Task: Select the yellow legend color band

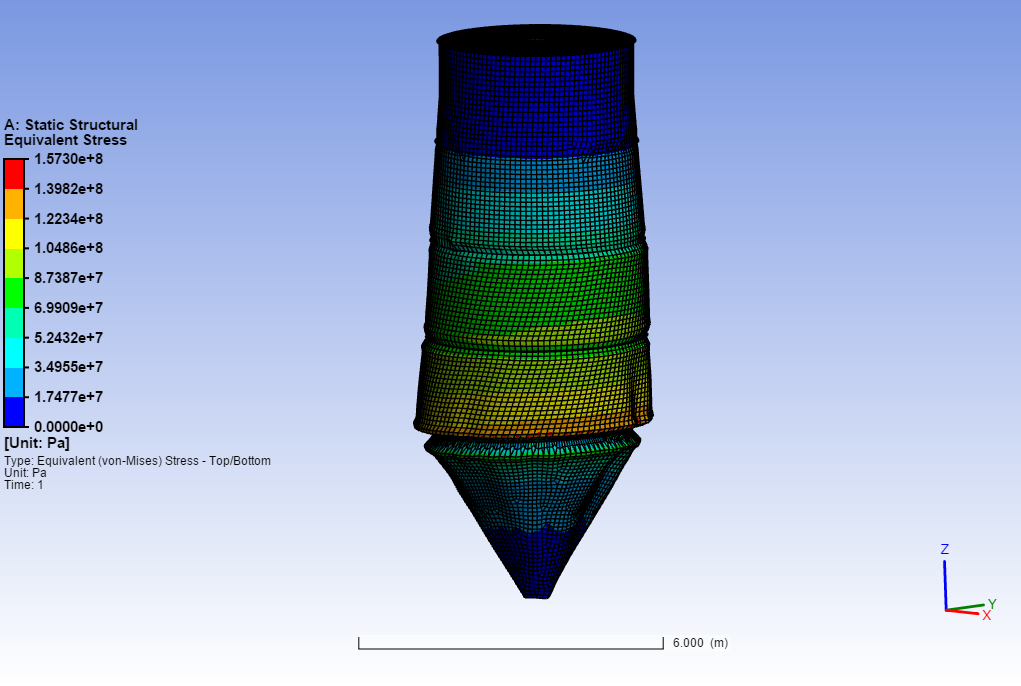Action: coord(14,233)
